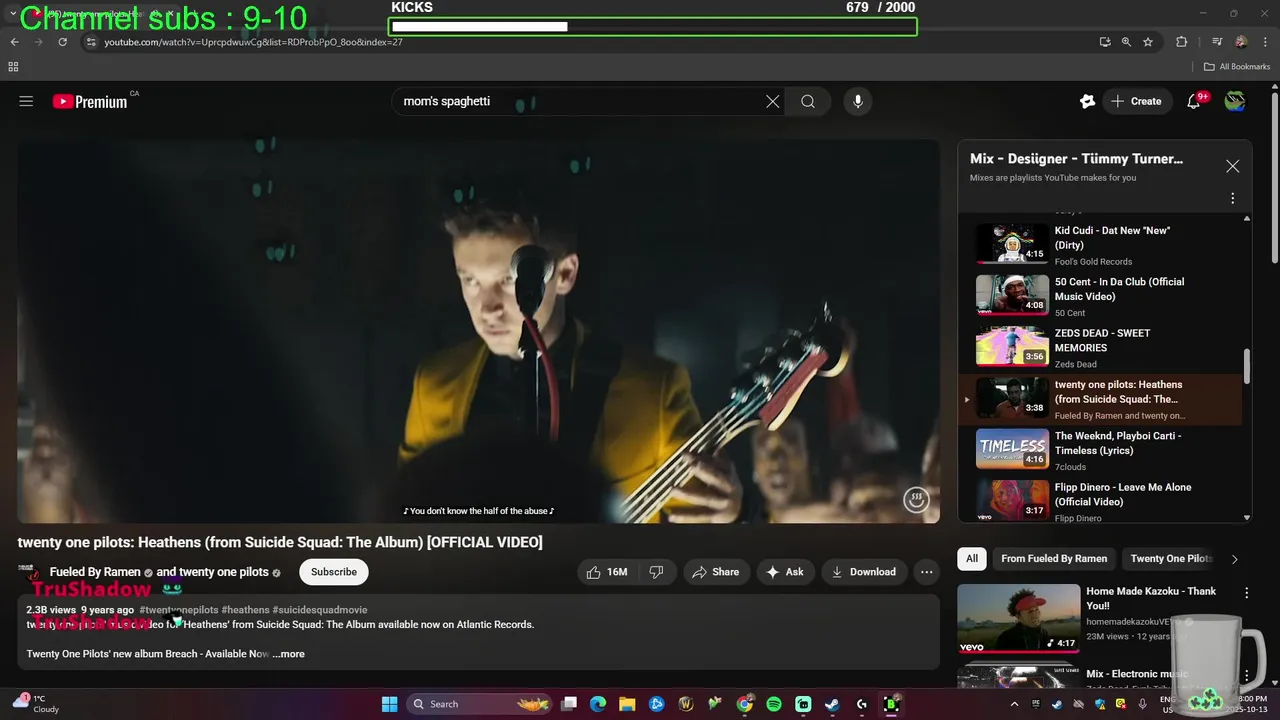Screen dimensions: 1280x720
Task: Like the Heathens video
Action: (608, 572)
